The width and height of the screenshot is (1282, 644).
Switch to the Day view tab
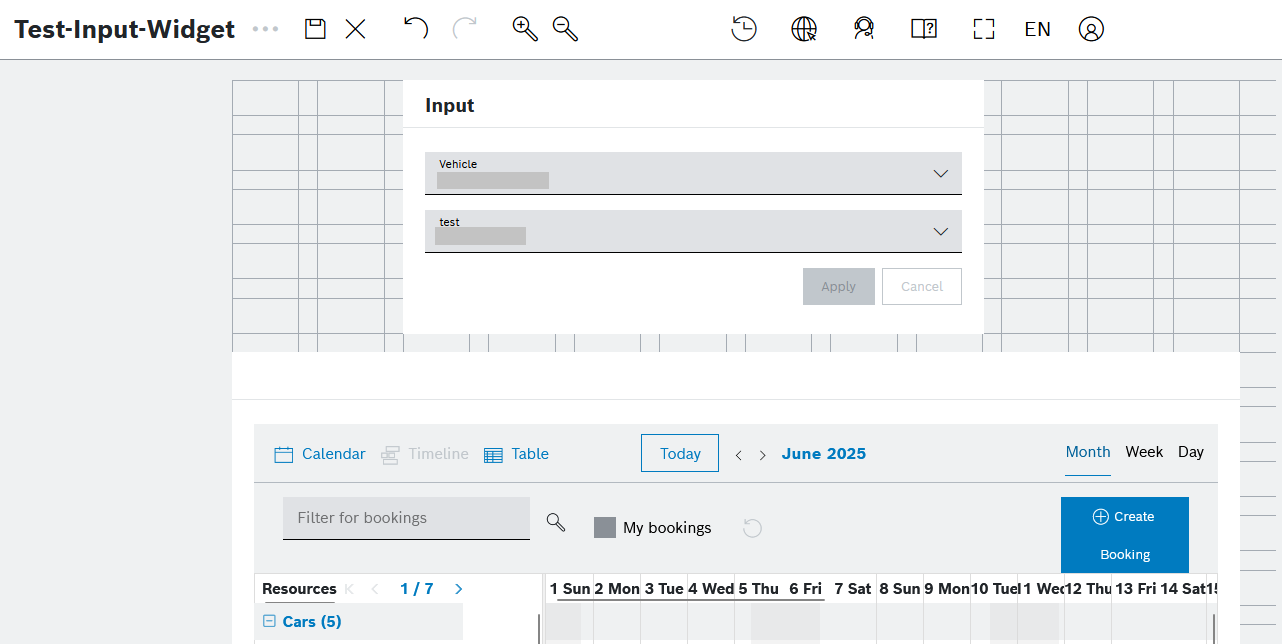[x=1190, y=452]
